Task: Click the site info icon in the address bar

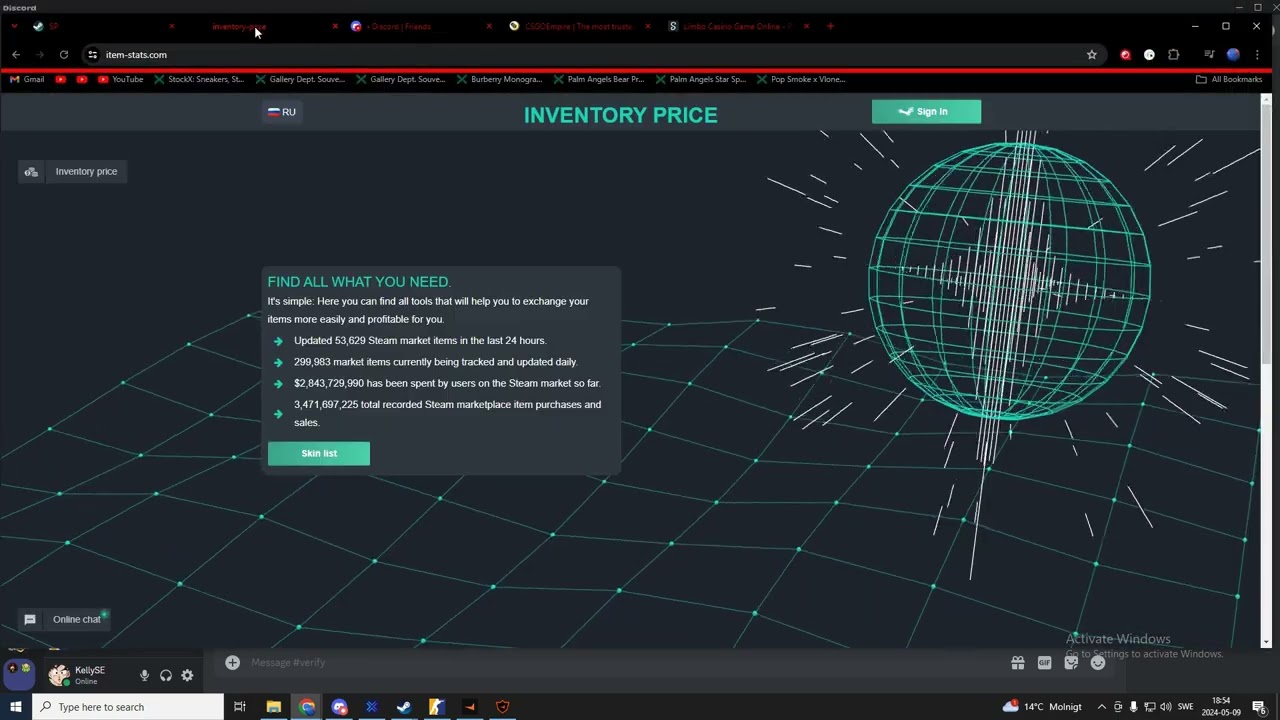Action: tap(92, 55)
